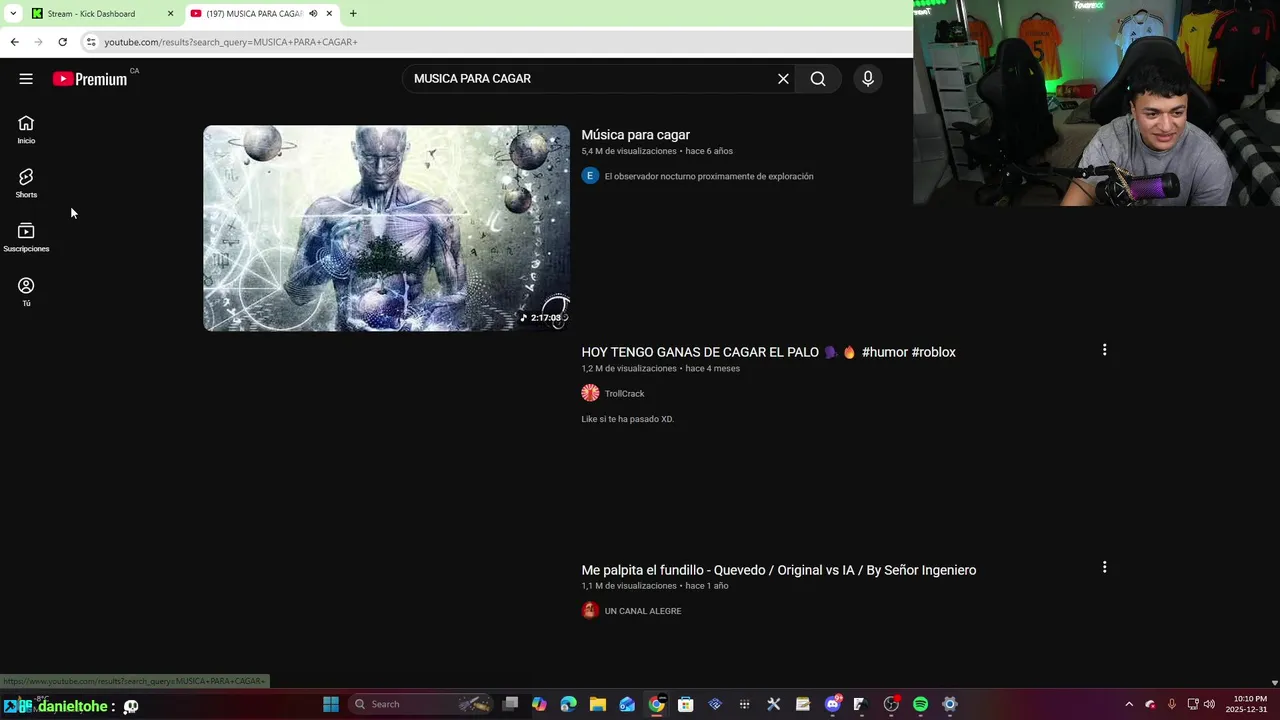This screenshot has width=1280, height=720.
Task: Open Spotify from taskbar
Action: click(920, 704)
